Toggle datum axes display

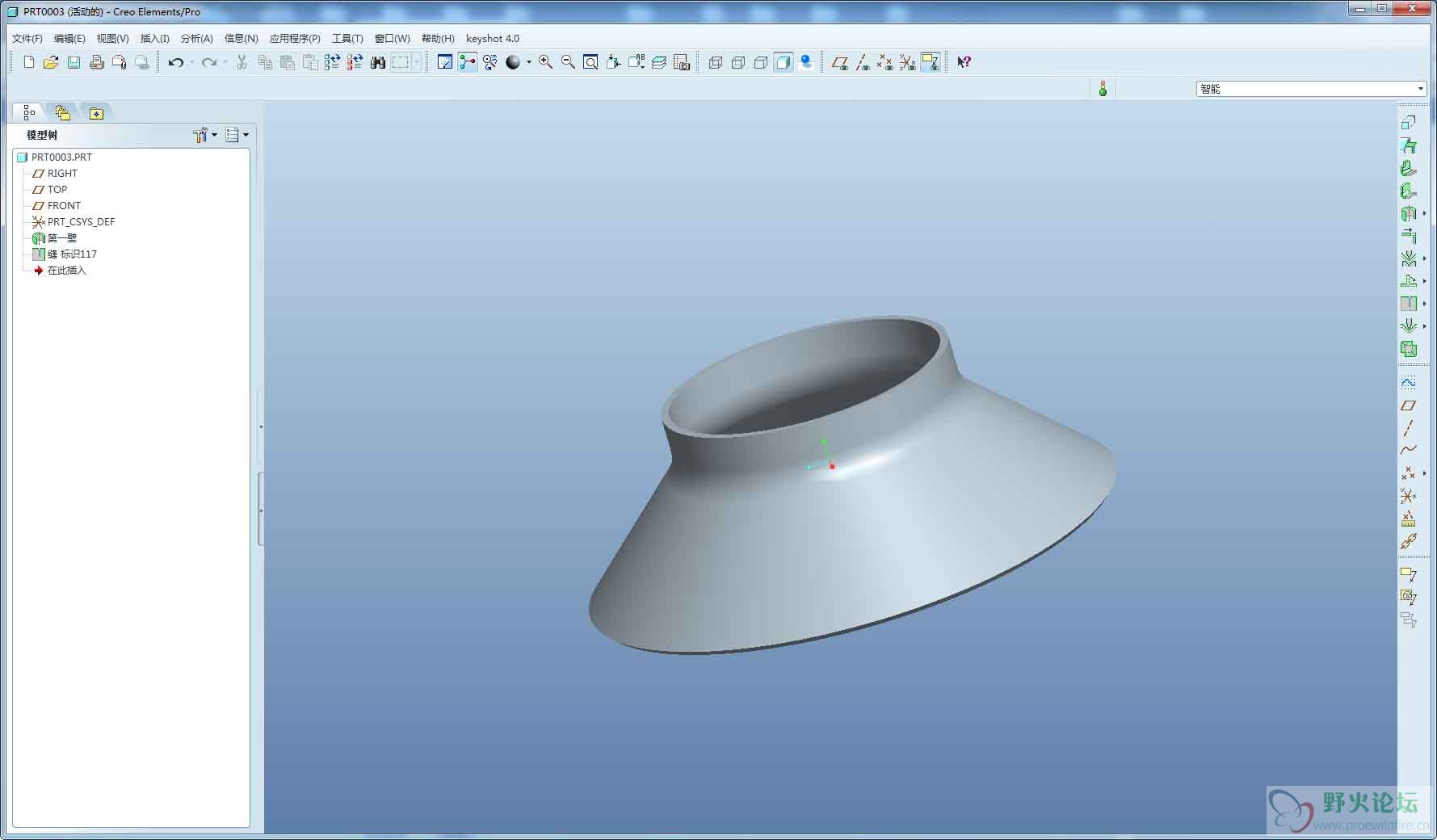(863, 62)
